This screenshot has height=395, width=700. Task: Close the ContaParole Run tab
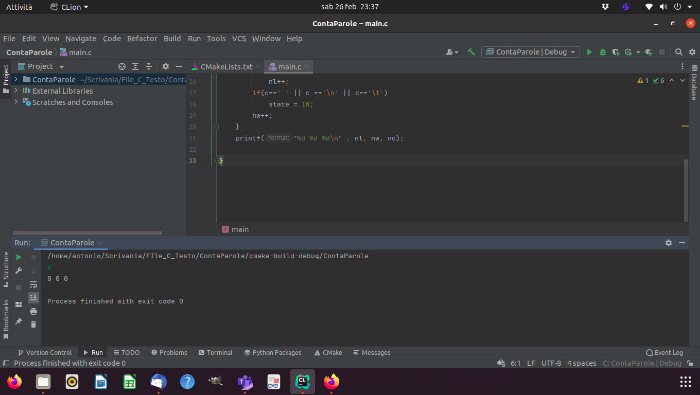[x=100, y=243]
